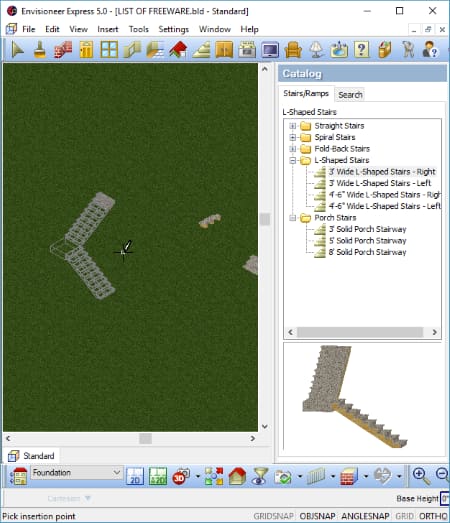Toggle ORTHO in status bar
This screenshot has height=523, width=450.
[433, 516]
